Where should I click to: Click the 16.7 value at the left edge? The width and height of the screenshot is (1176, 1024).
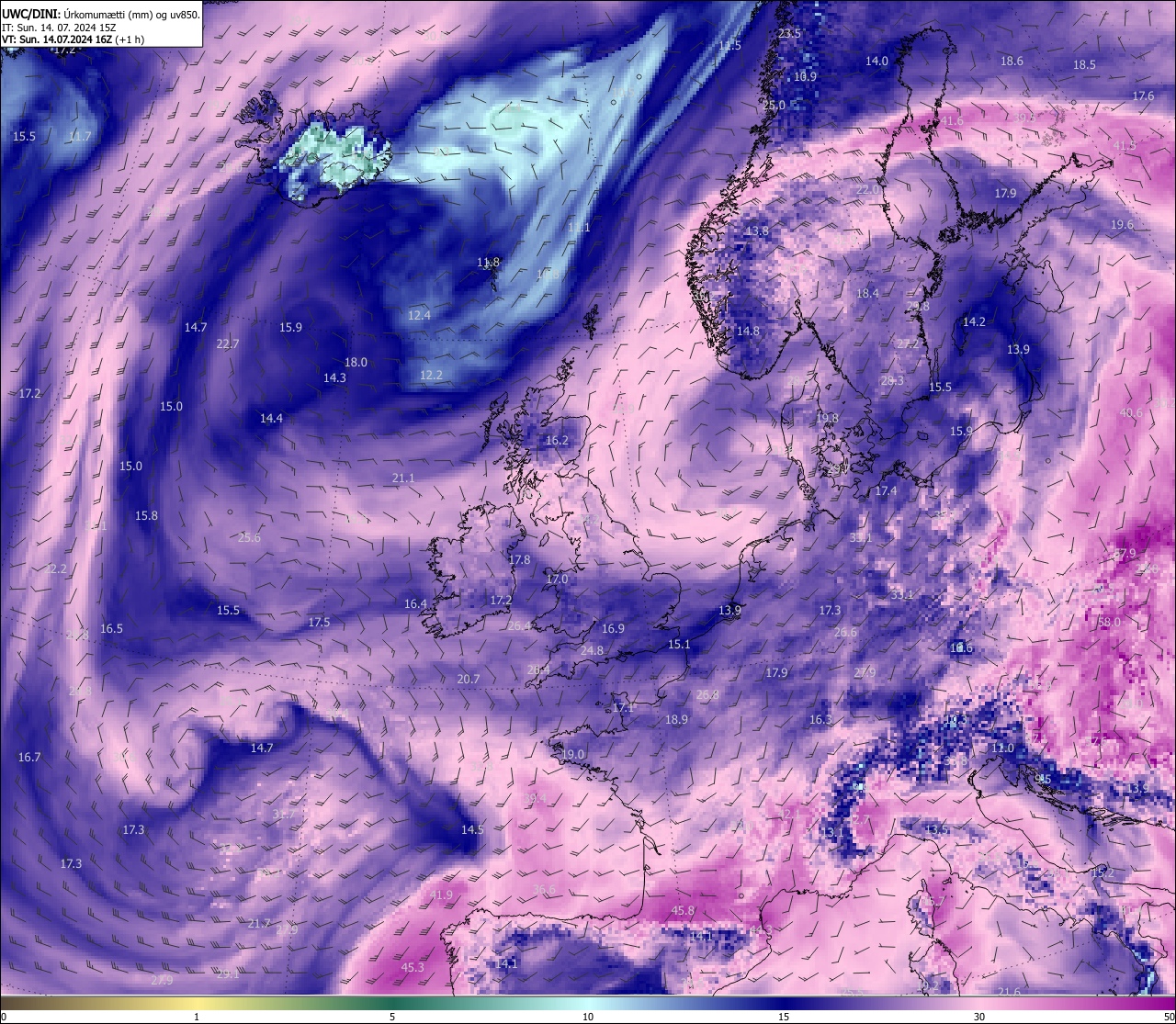pos(29,758)
